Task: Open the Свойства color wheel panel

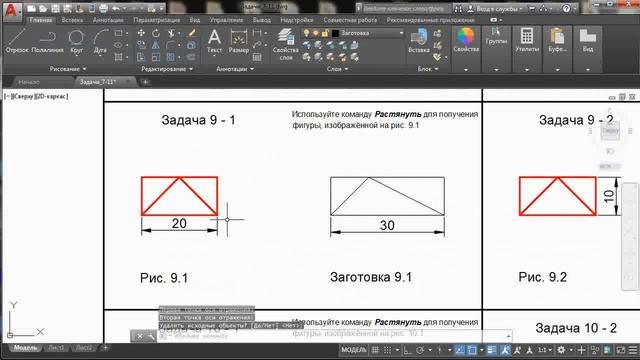Action: tap(466, 40)
